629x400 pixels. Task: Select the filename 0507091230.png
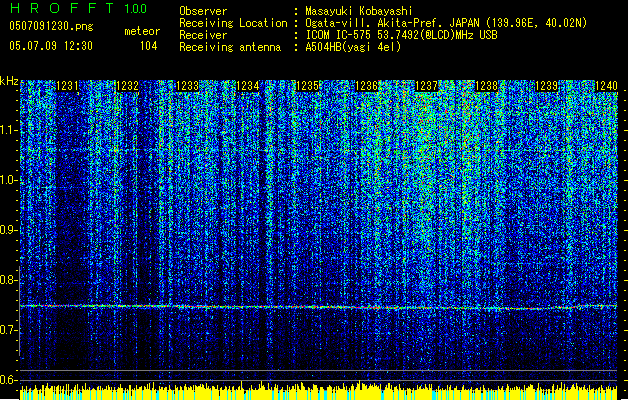51,26
